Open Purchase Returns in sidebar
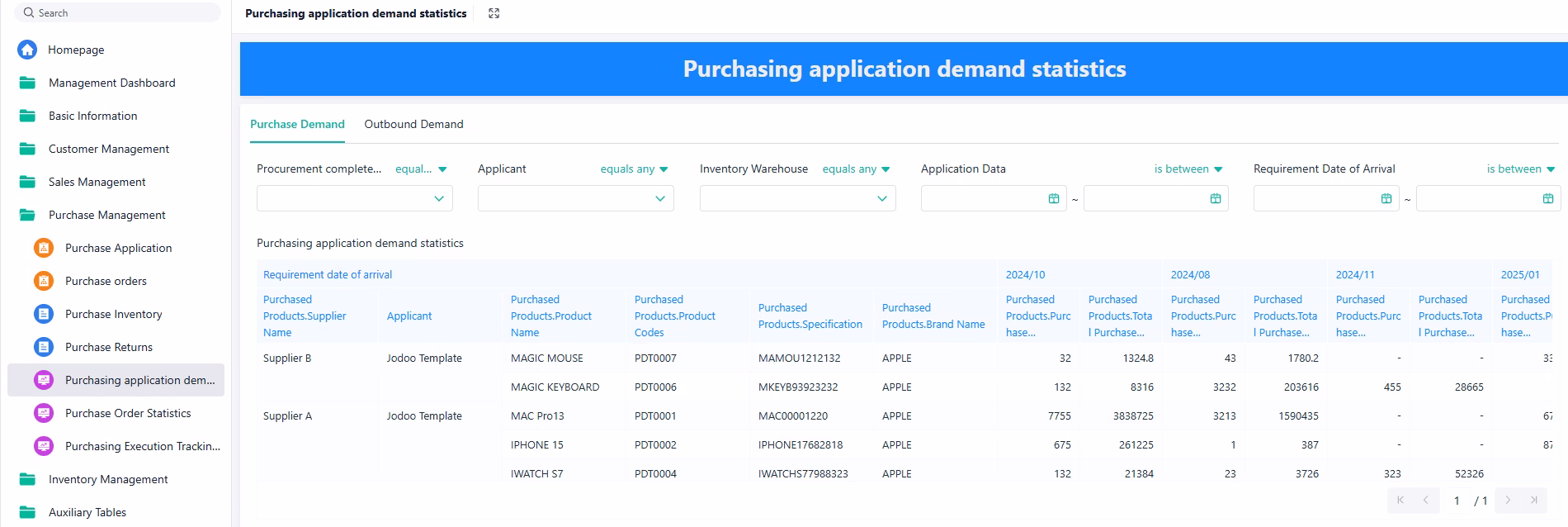 click(108, 347)
